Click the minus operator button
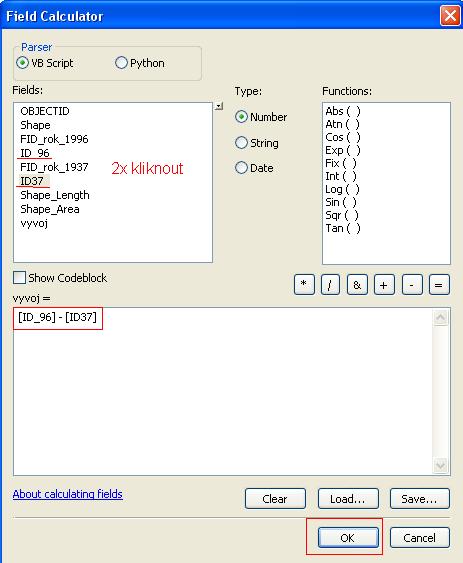463x563 pixels. click(412, 285)
